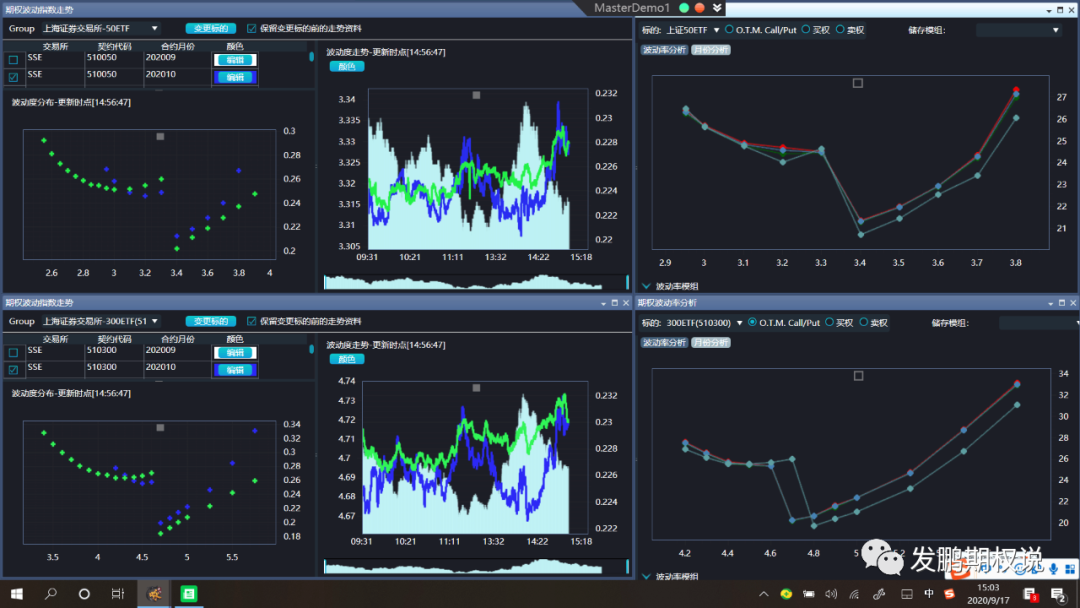Click the 颜色 button above the 300ETF trend chart
Viewport: 1080px width, 608px height.
pyautogui.click(x=346, y=359)
